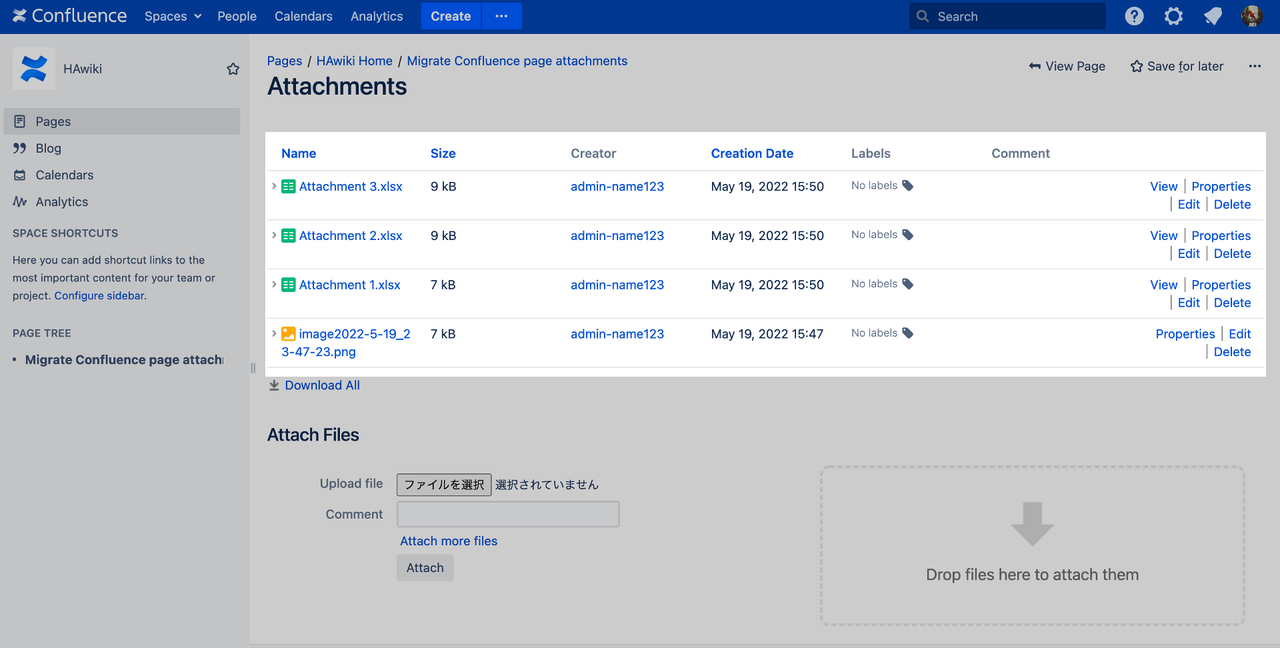Click the Download All link
The width and height of the screenshot is (1280, 648).
(x=322, y=385)
